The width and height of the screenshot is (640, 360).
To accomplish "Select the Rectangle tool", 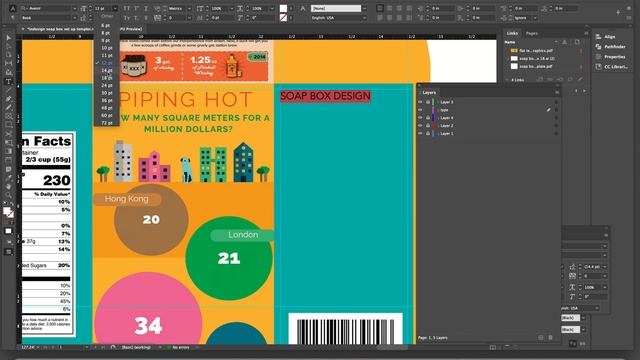I will tap(9, 125).
